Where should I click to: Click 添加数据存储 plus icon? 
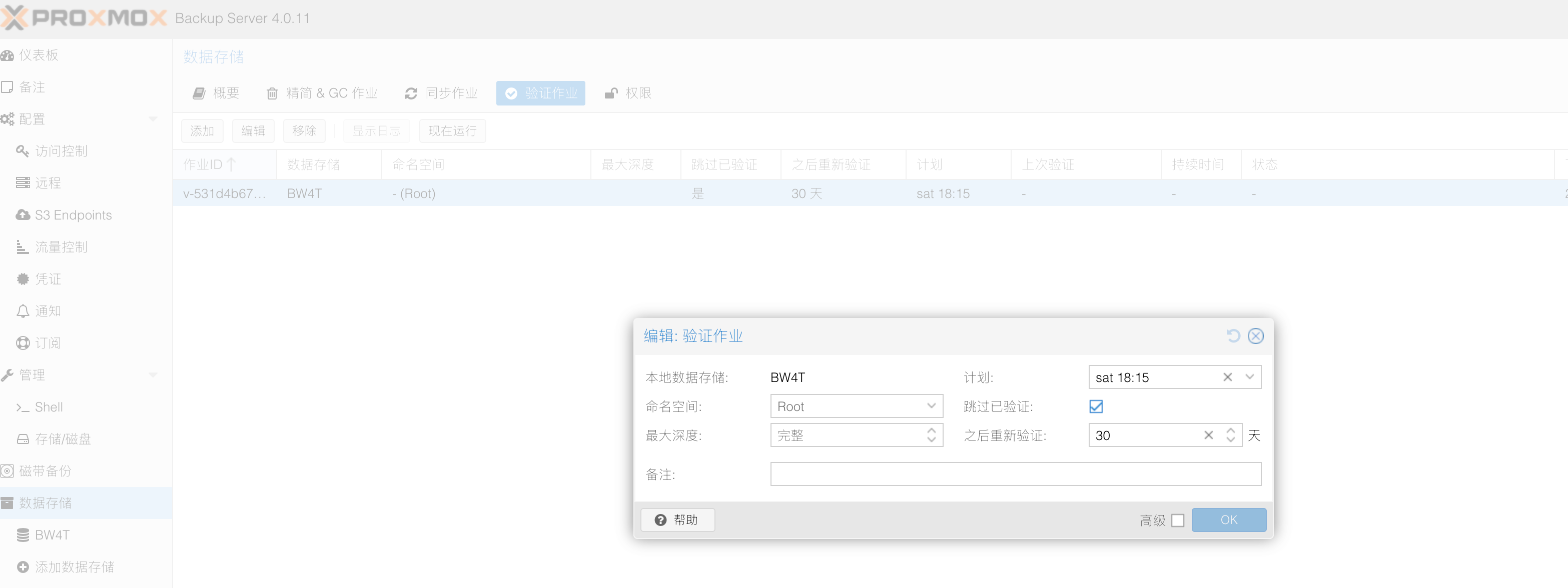23,566
